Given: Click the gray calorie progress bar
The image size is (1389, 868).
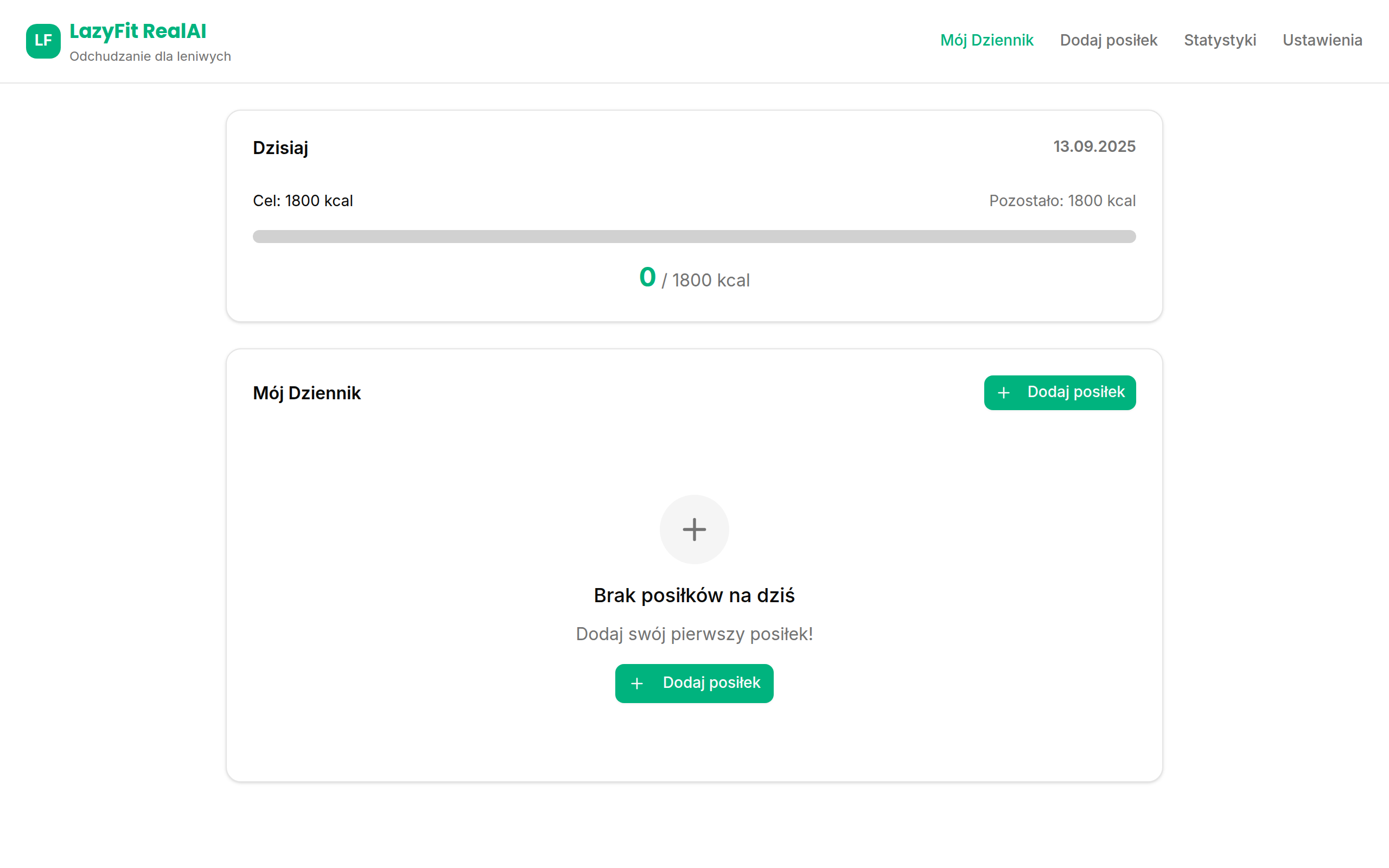Looking at the screenshot, I should point(694,237).
